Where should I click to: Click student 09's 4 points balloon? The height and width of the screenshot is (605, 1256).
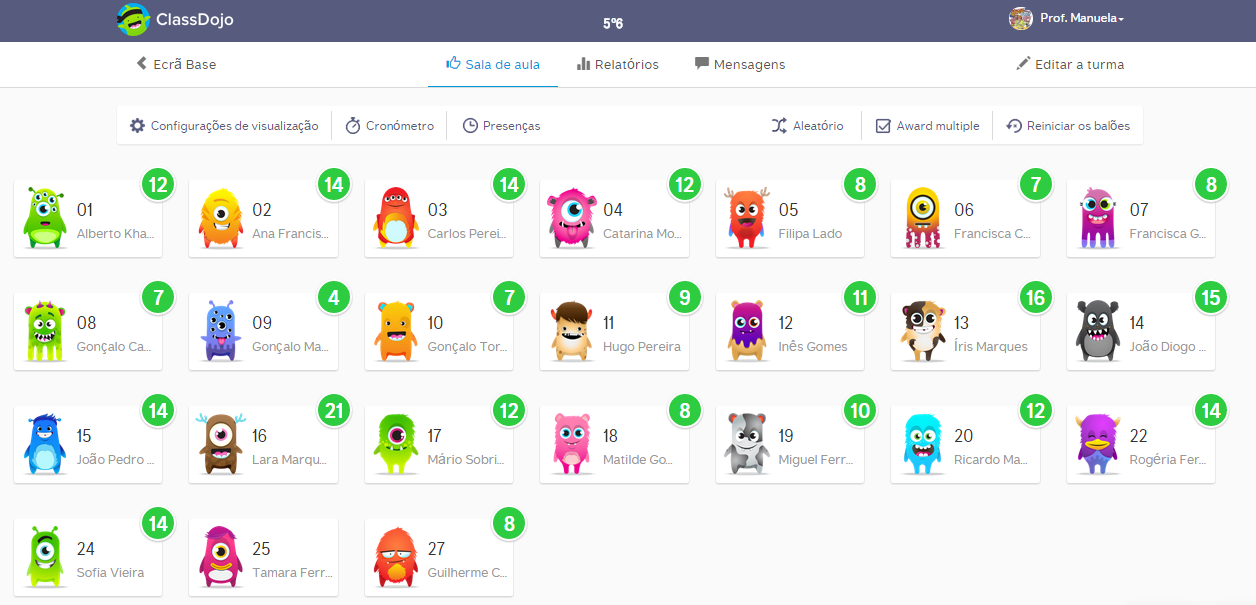334,297
